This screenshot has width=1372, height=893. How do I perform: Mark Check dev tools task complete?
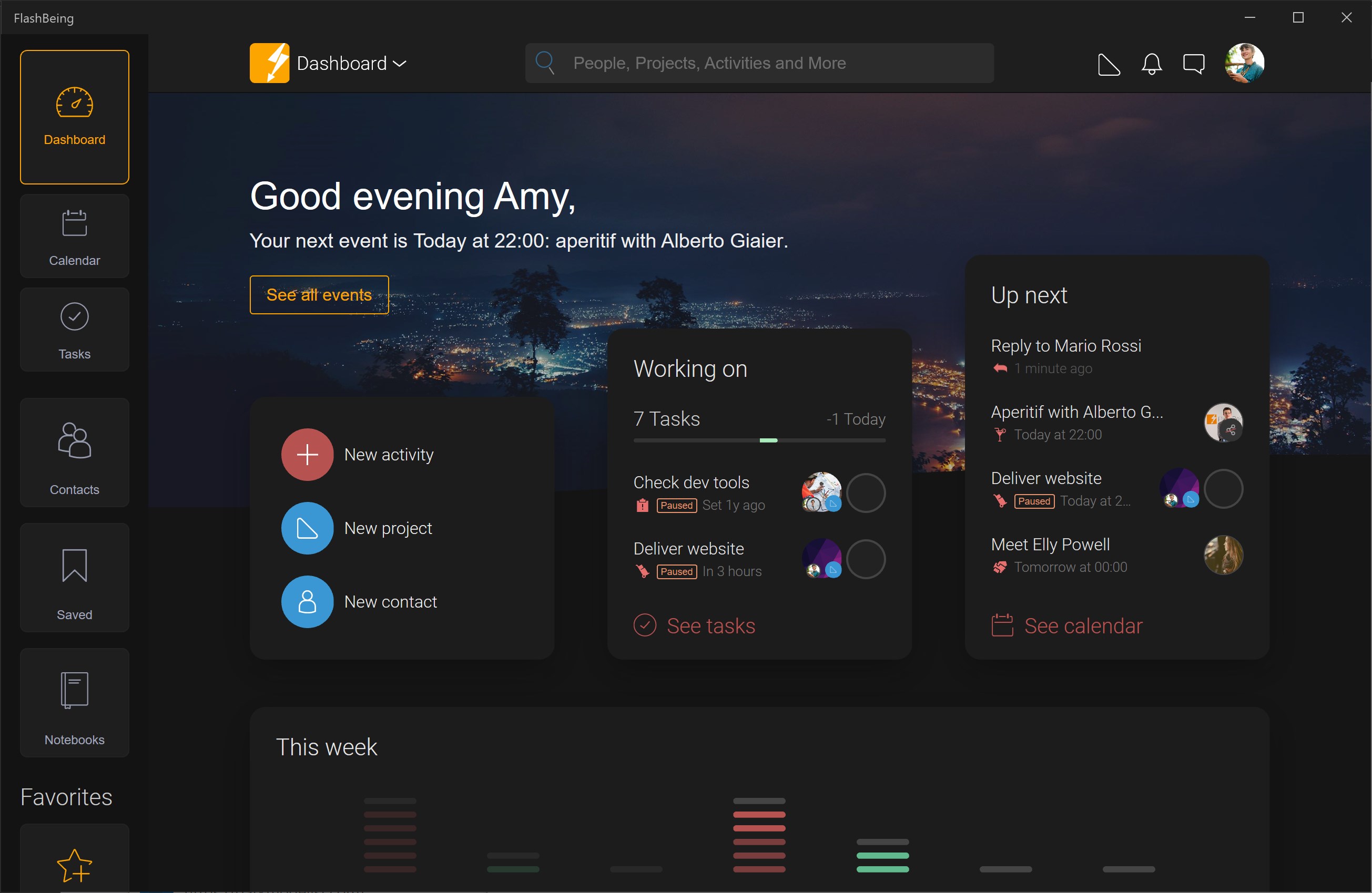point(865,493)
